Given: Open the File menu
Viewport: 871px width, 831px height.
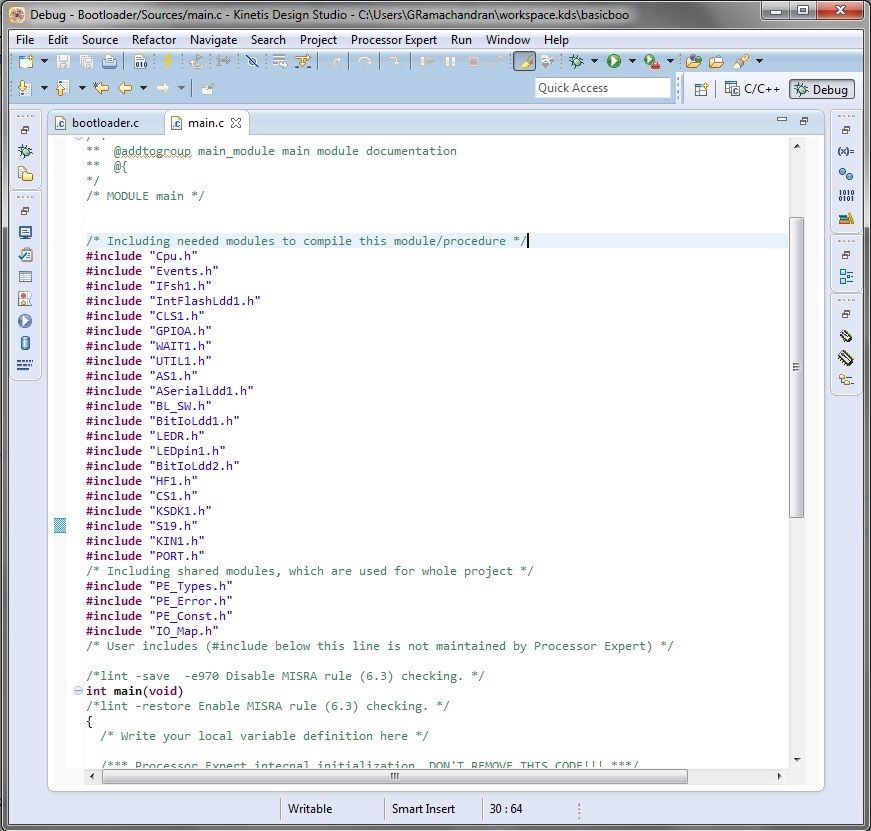Looking at the screenshot, I should coord(25,40).
